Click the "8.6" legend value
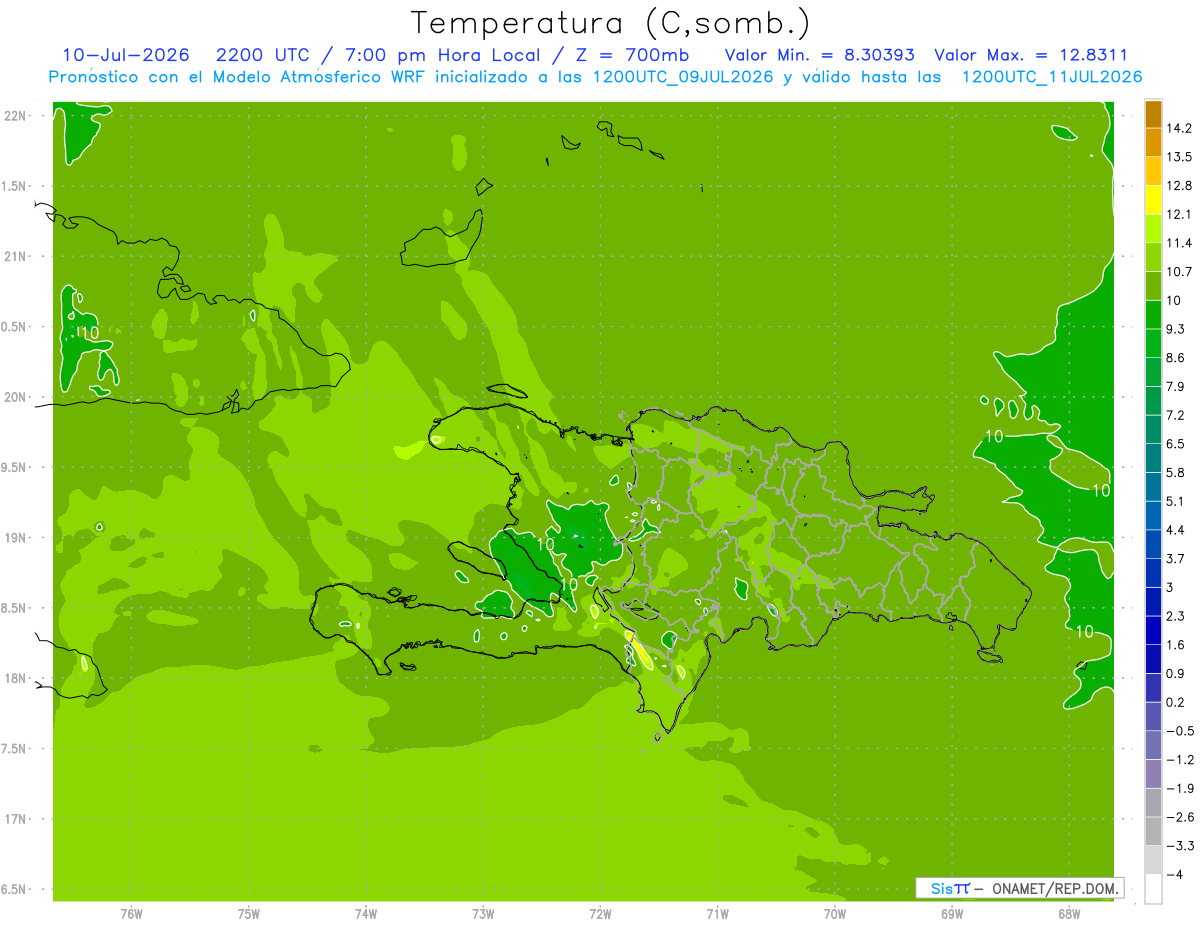This screenshot has height=927, width=1200. [x=1176, y=357]
